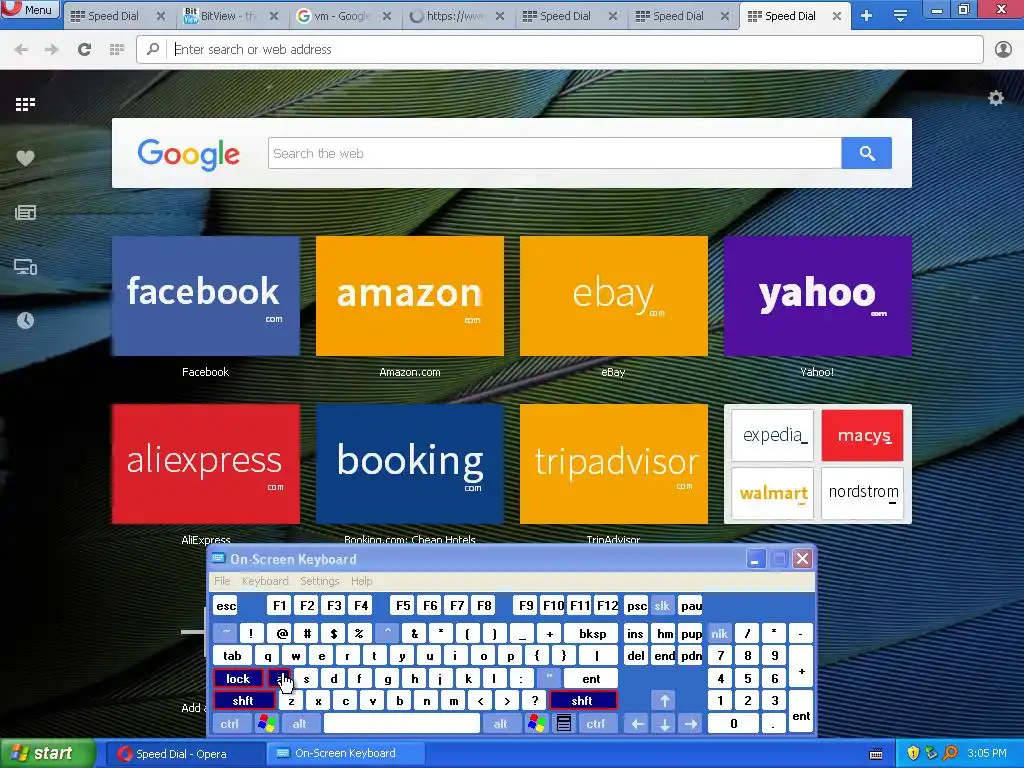1024x768 pixels.
Task: Toggle the right shft key
Action: pos(583,701)
